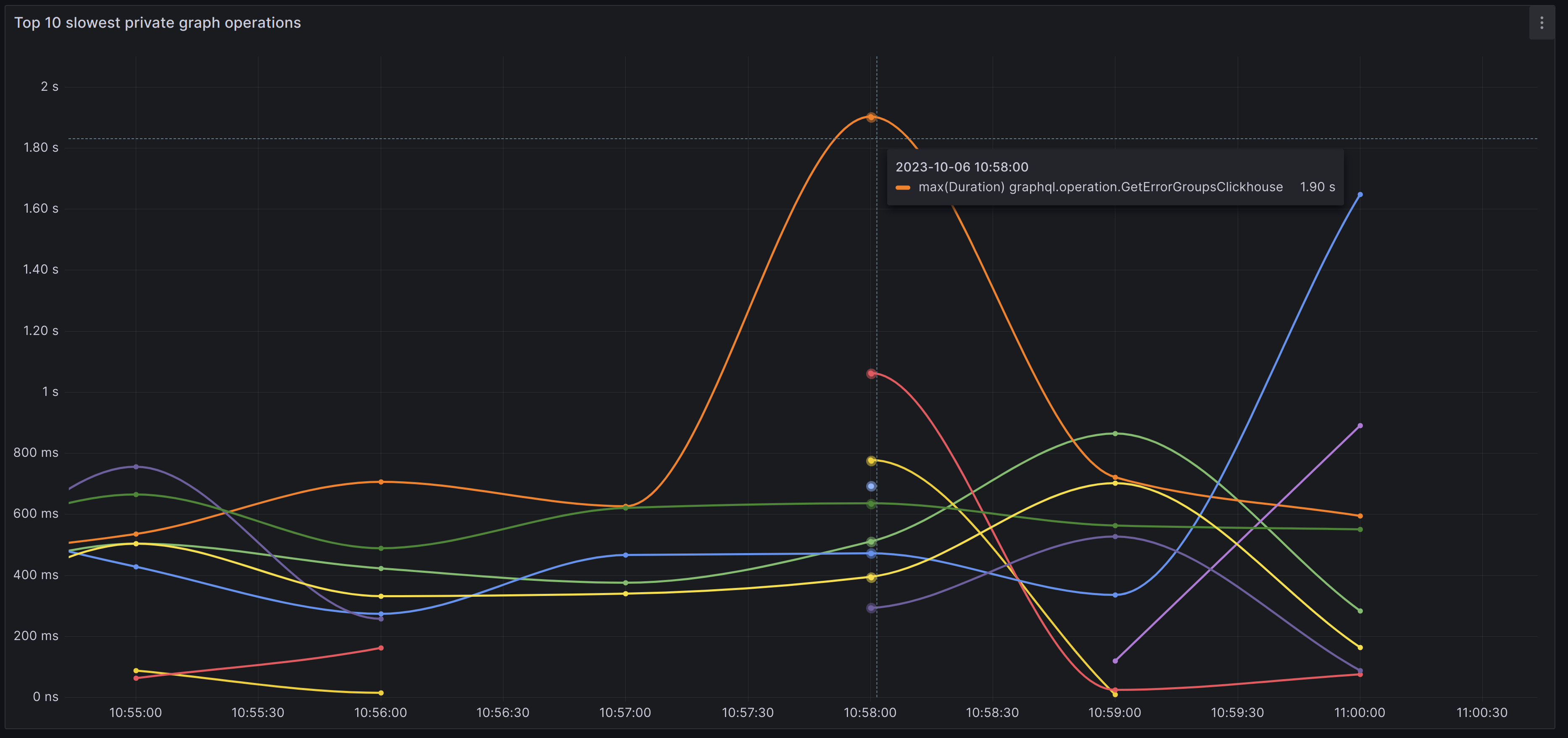This screenshot has width=1568, height=738.
Task: Click the light green peak point at 10:59:00
Action: [x=1115, y=434]
